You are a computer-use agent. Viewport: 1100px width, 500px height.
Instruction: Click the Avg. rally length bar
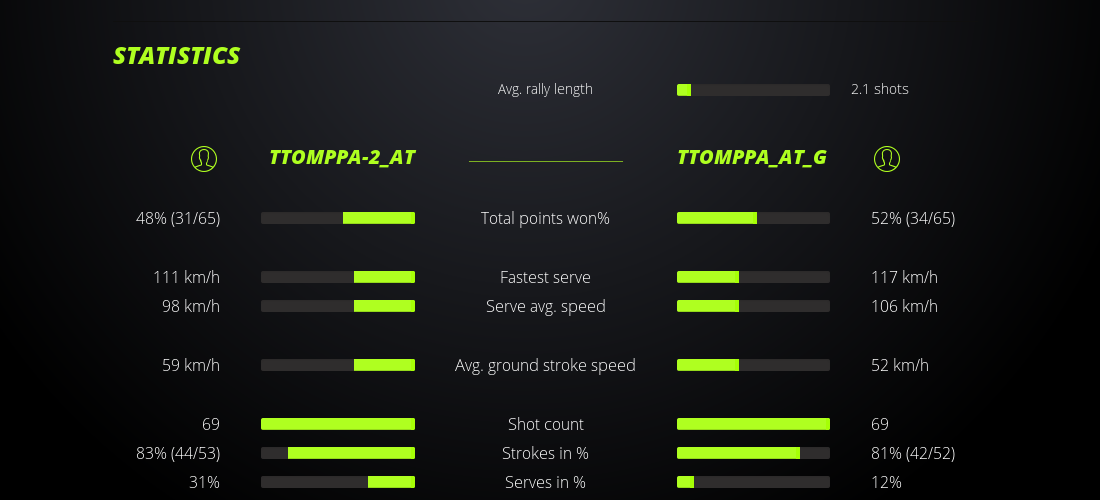pos(753,90)
